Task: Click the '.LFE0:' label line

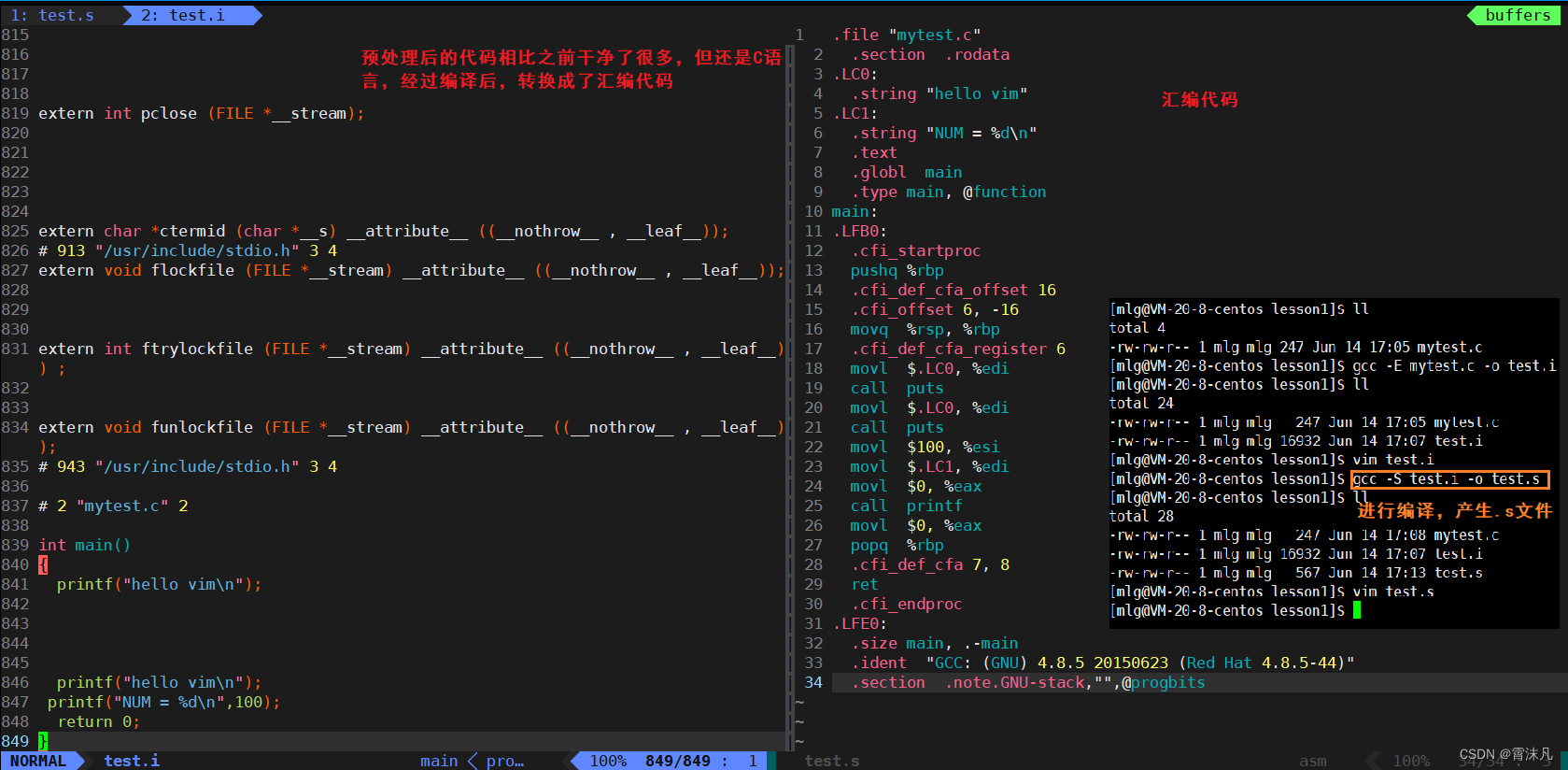Action: coord(859,623)
